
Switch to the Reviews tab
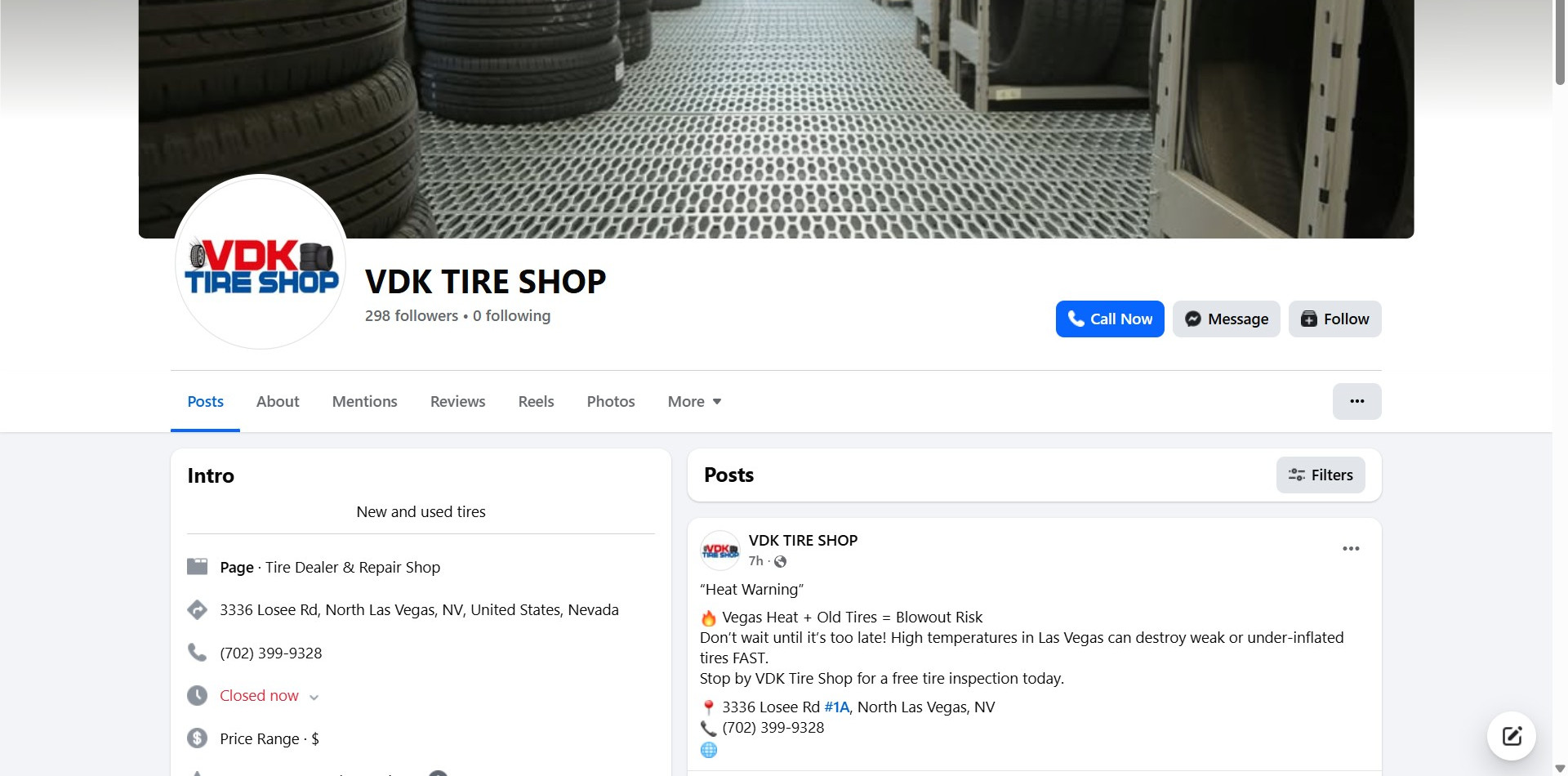point(457,401)
